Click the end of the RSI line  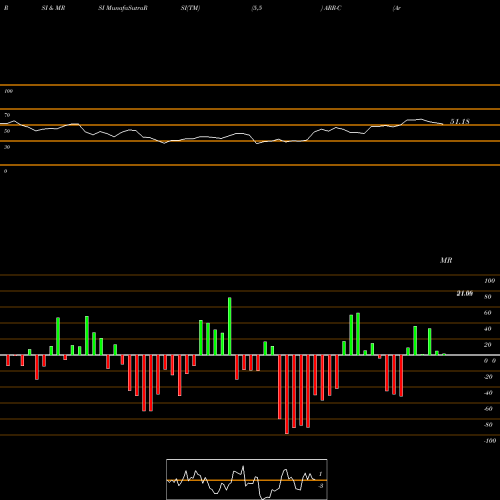coord(443,124)
